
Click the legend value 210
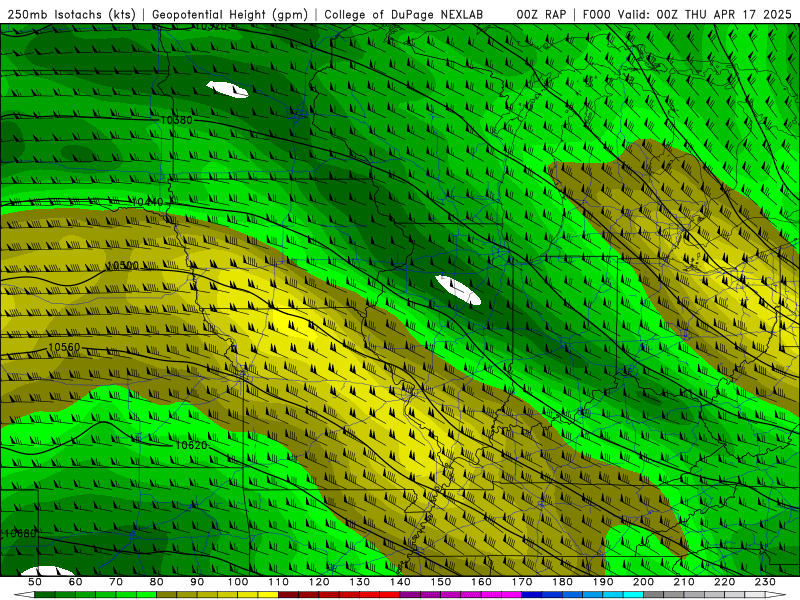[684, 582]
